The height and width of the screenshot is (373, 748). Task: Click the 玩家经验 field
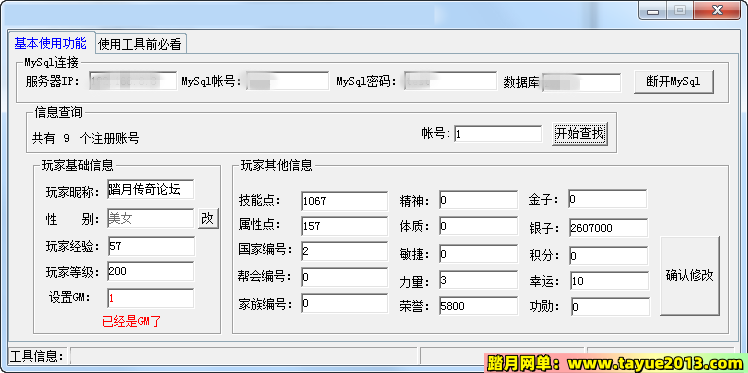point(151,247)
